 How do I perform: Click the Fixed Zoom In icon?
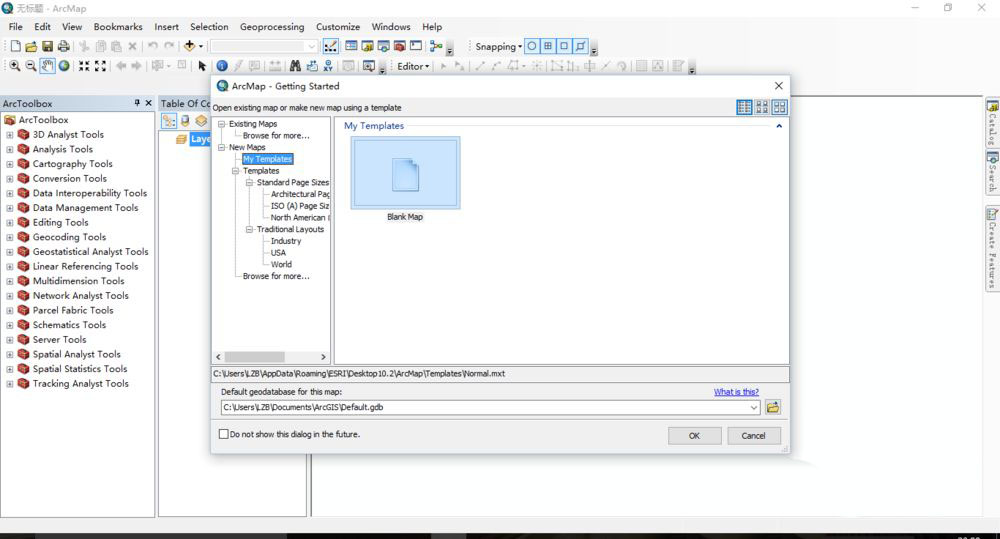(84, 66)
